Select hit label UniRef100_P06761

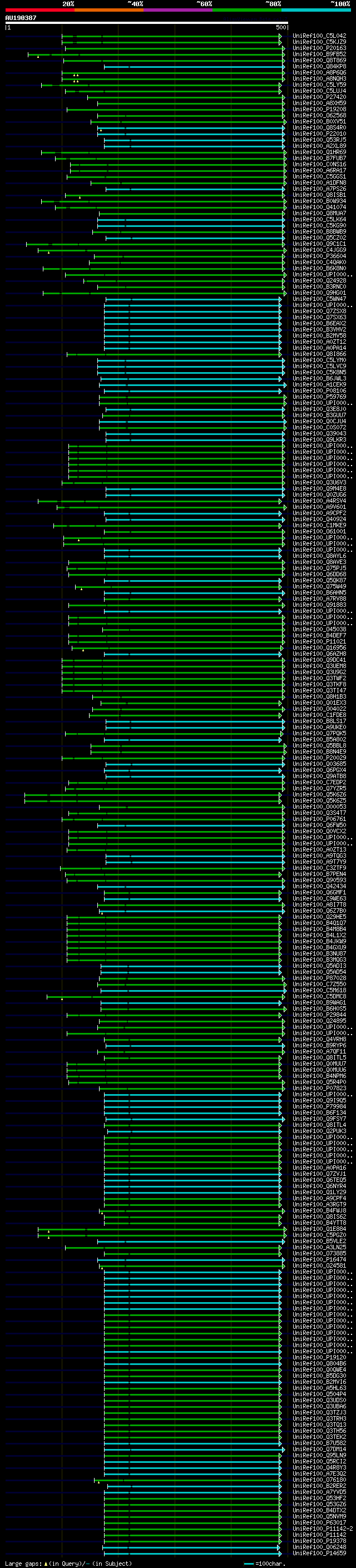(x=319, y=819)
